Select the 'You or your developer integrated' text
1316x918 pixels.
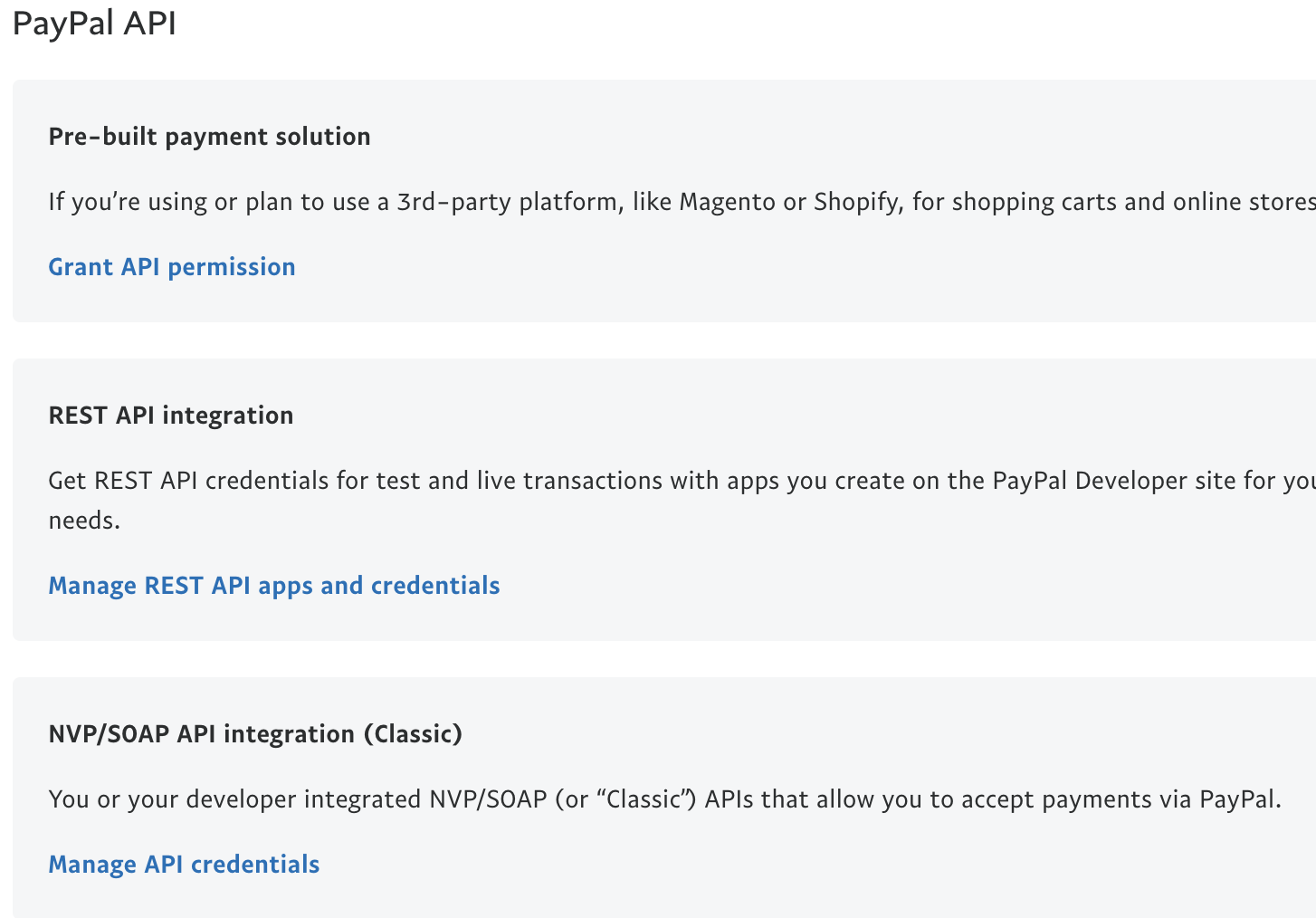point(665,799)
